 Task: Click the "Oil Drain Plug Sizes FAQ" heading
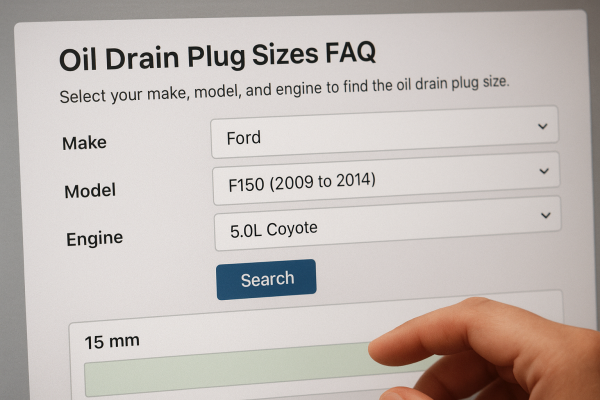[x=218, y=57]
